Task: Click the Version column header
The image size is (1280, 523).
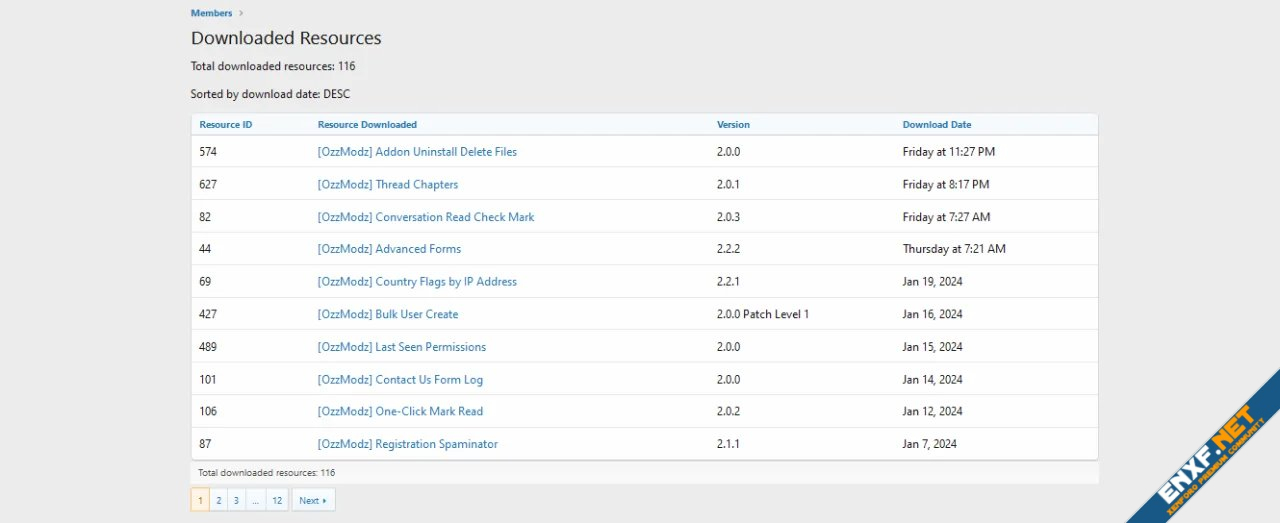Action: point(733,125)
